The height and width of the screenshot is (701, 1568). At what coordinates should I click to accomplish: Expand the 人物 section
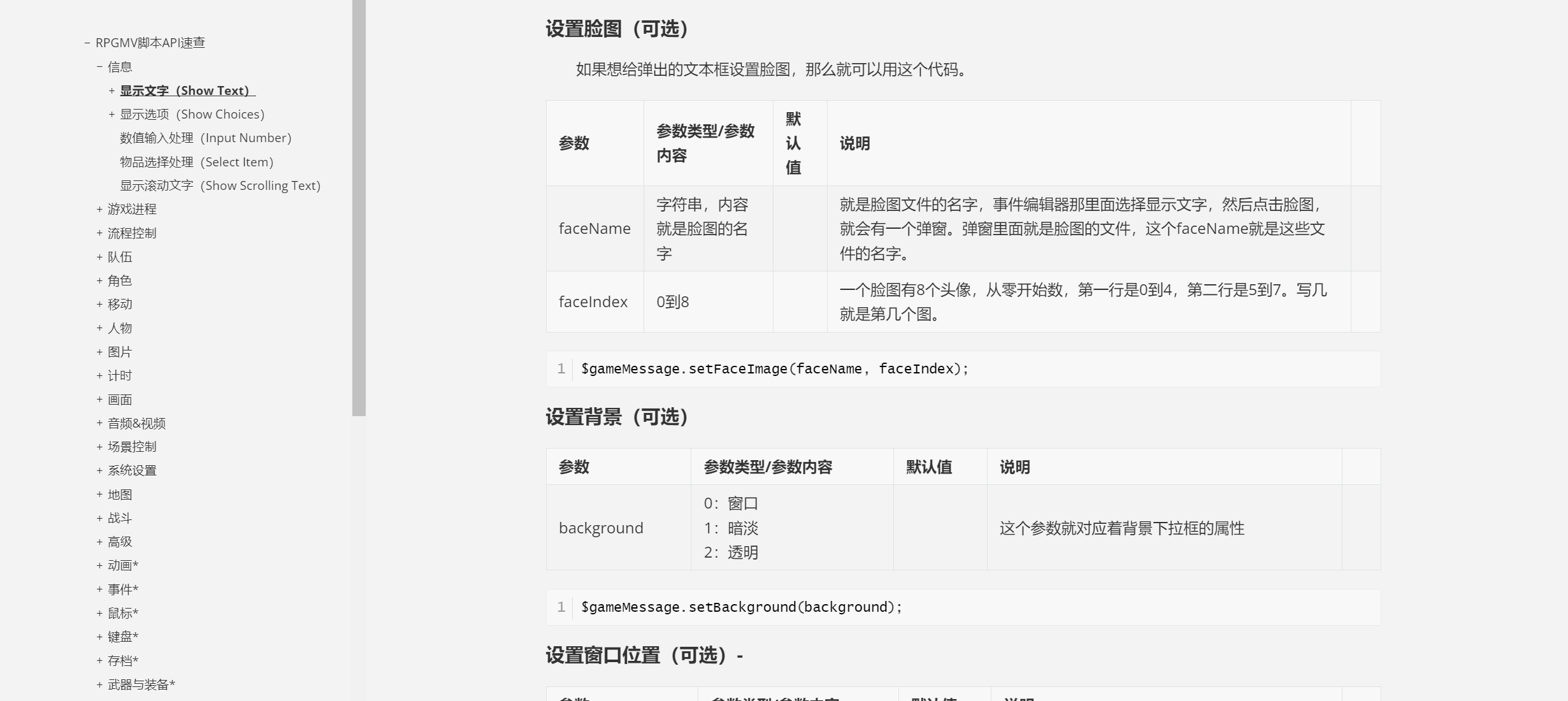[x=99, y=328]
